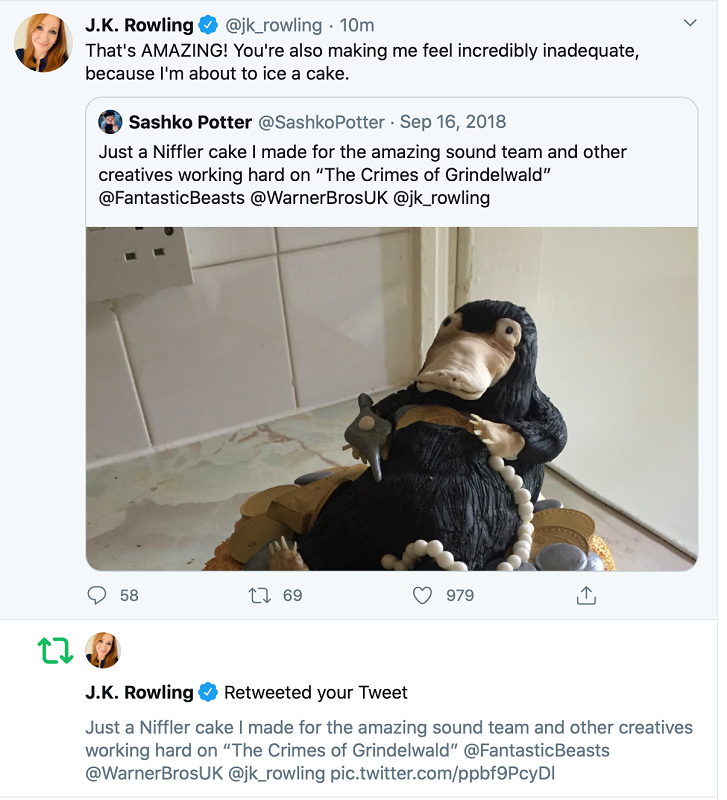Click the verified badge beside @jk_rowling
Image resolution: width=727 pixels, height=800 pixels.
[x=209, y=25]
